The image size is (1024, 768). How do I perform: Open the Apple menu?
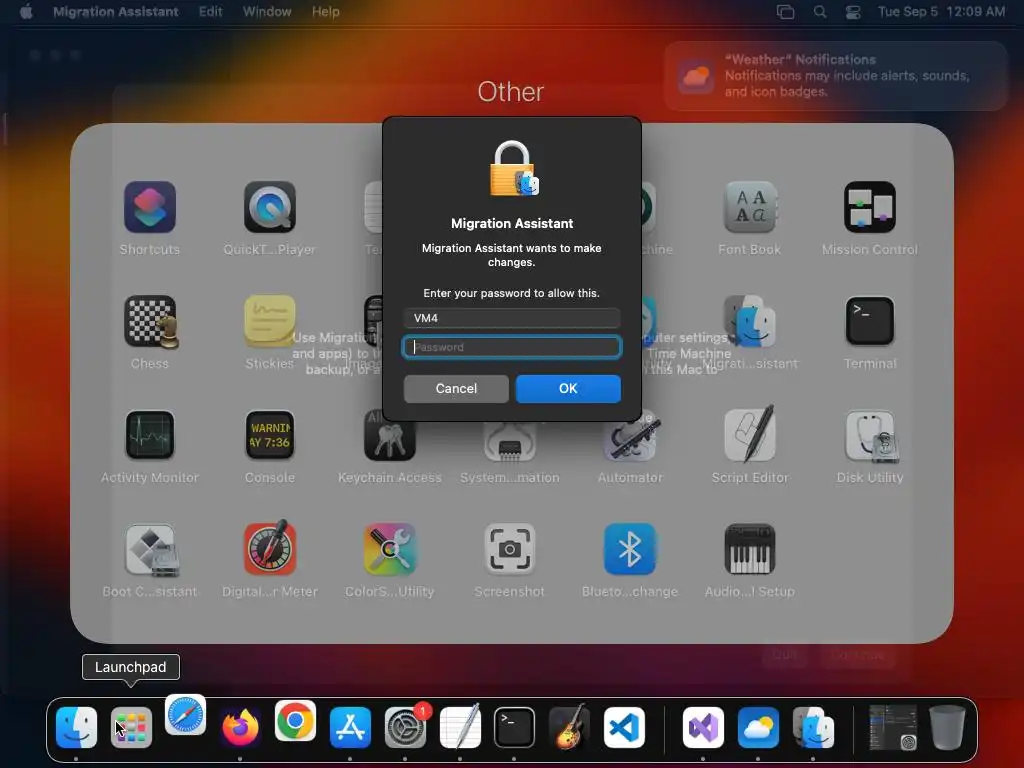[26, 12]
